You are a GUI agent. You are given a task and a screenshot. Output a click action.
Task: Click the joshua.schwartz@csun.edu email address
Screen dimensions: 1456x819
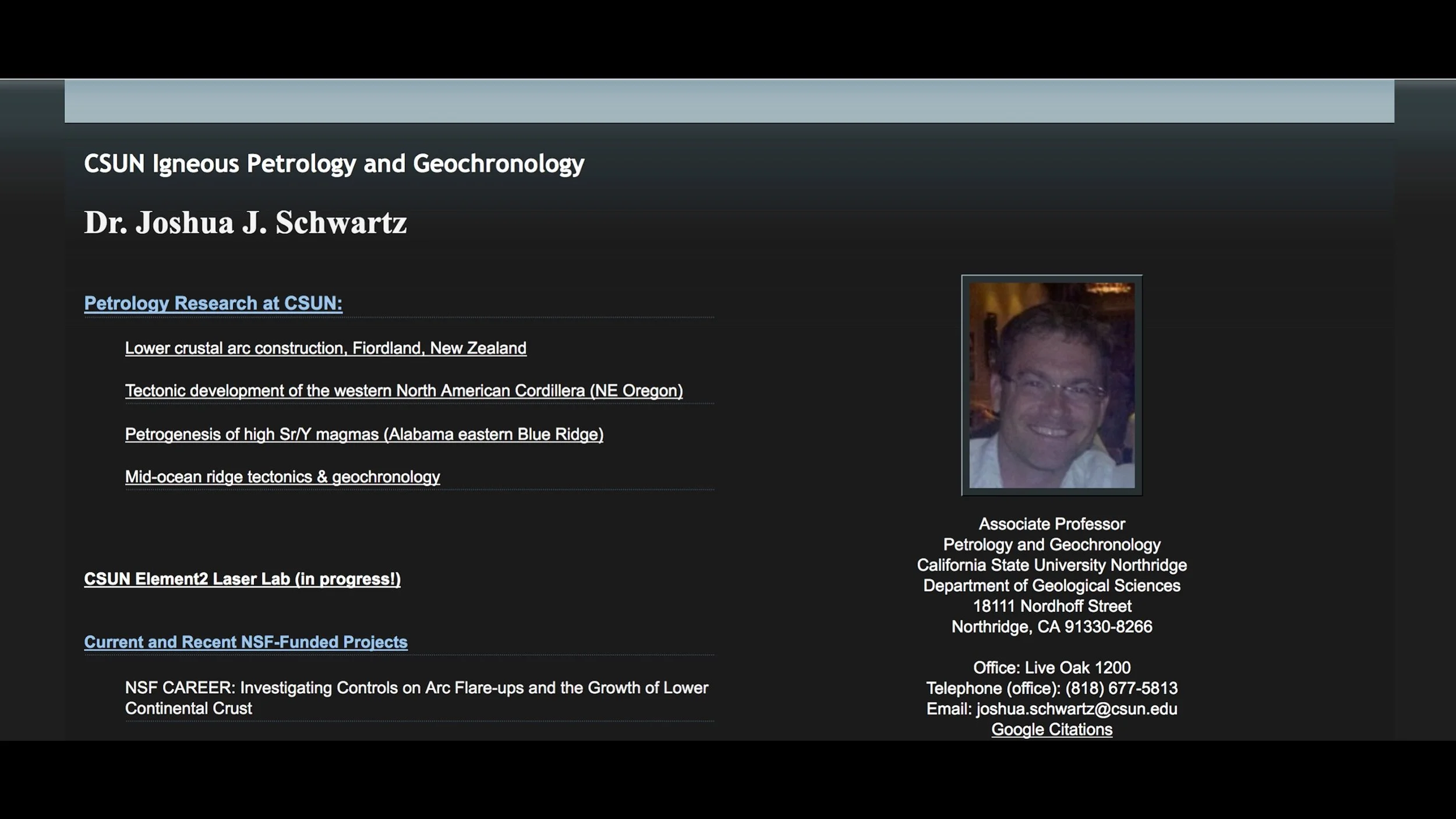1076,709
